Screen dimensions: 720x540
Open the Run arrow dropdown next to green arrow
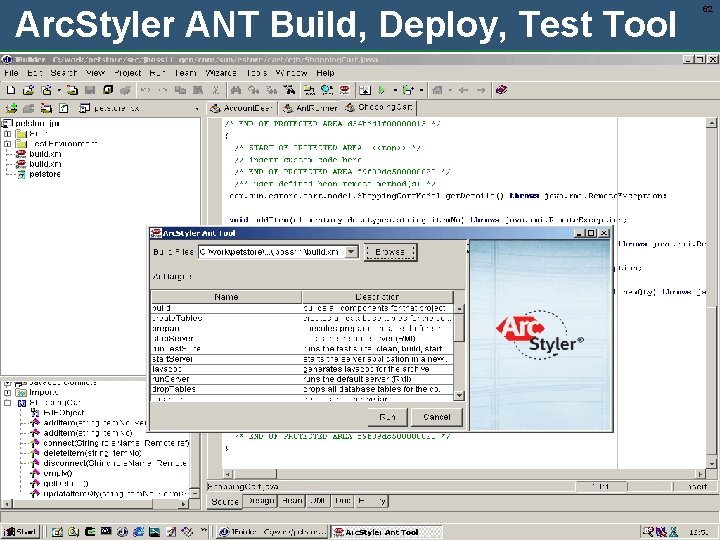394,90
